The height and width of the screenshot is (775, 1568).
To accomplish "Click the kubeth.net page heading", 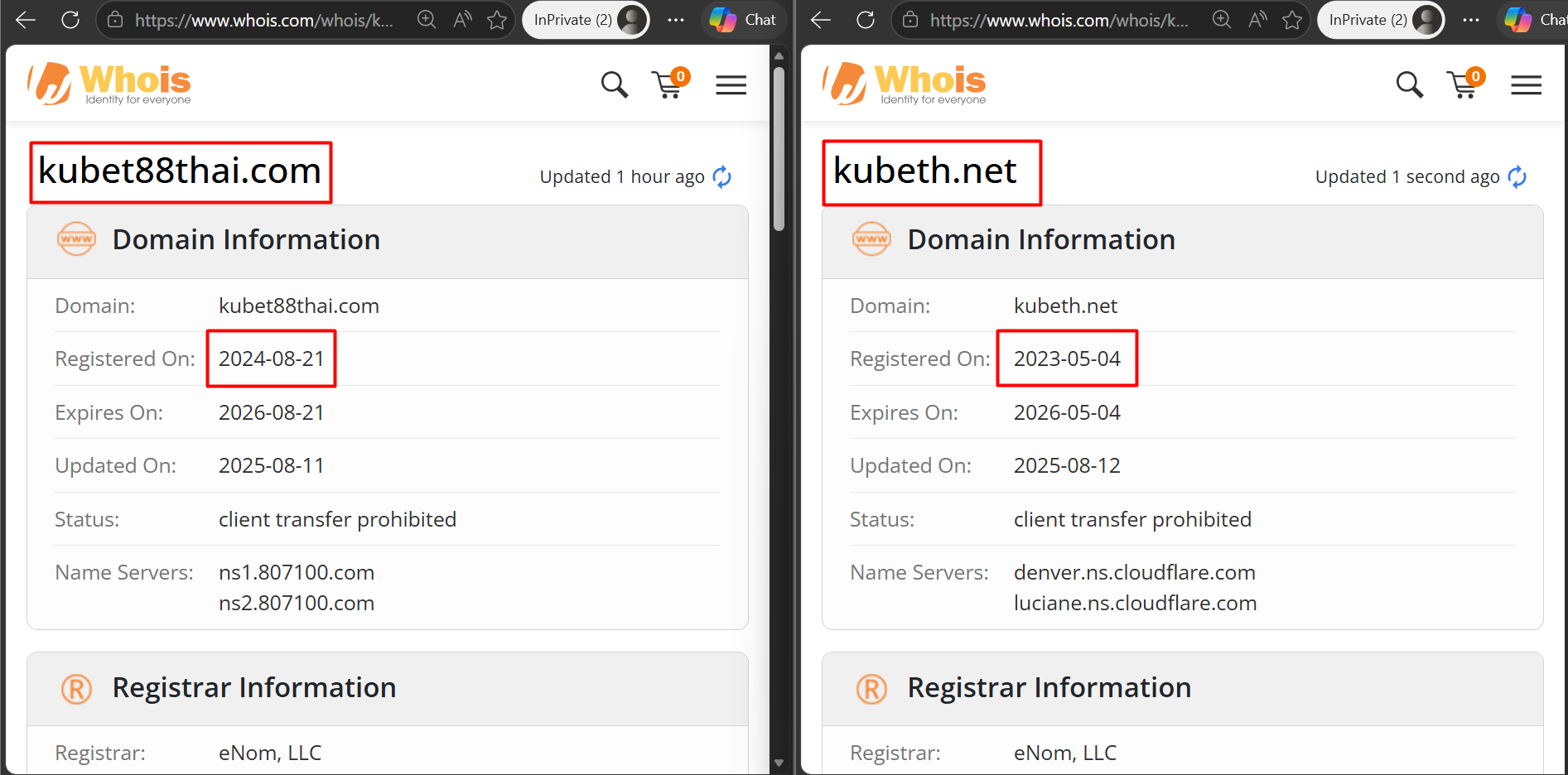I will [x=924, y=171].
